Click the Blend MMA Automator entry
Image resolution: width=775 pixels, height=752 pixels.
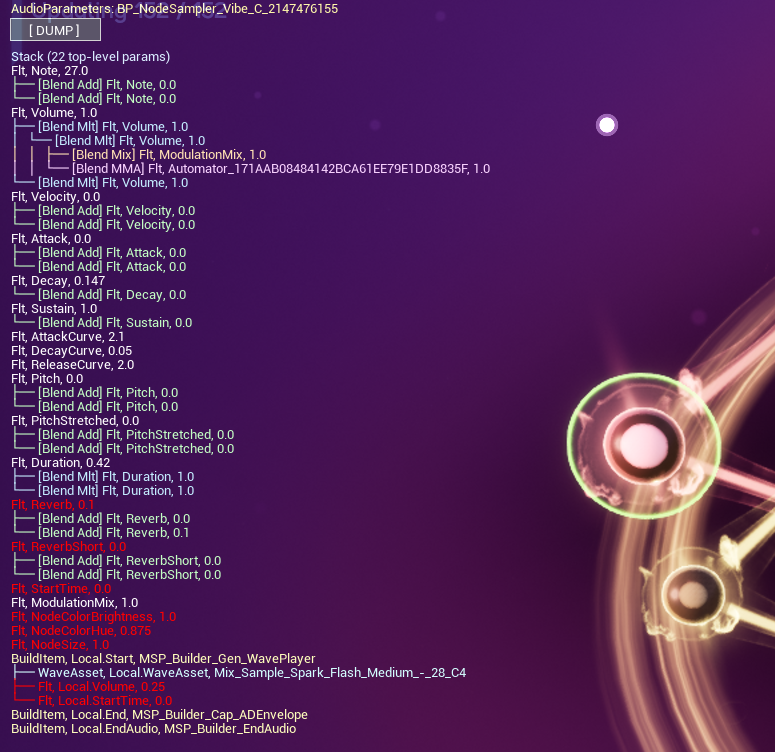coord(281,169)
